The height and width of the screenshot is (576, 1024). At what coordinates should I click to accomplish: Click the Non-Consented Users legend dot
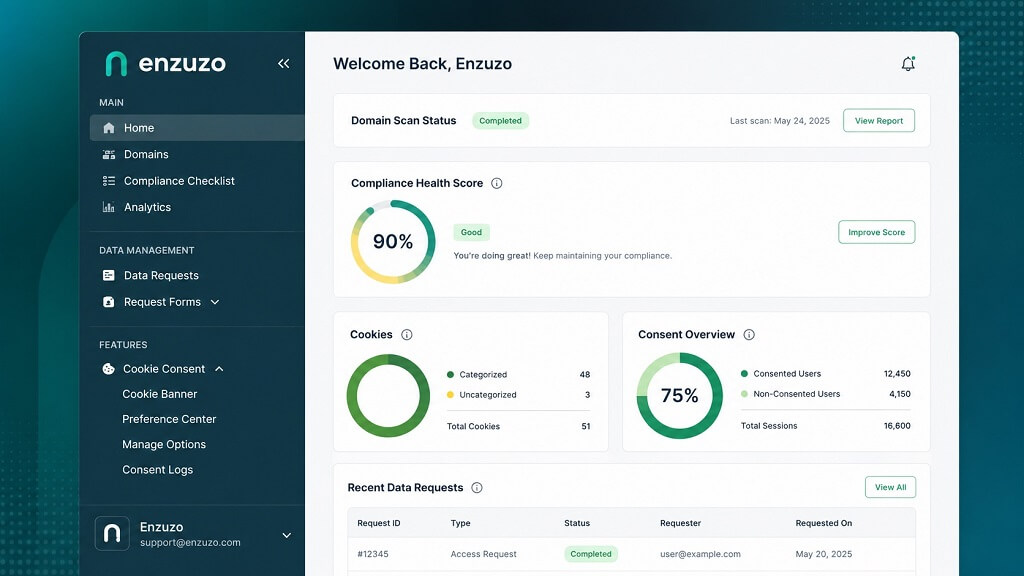tap(744, 394)
